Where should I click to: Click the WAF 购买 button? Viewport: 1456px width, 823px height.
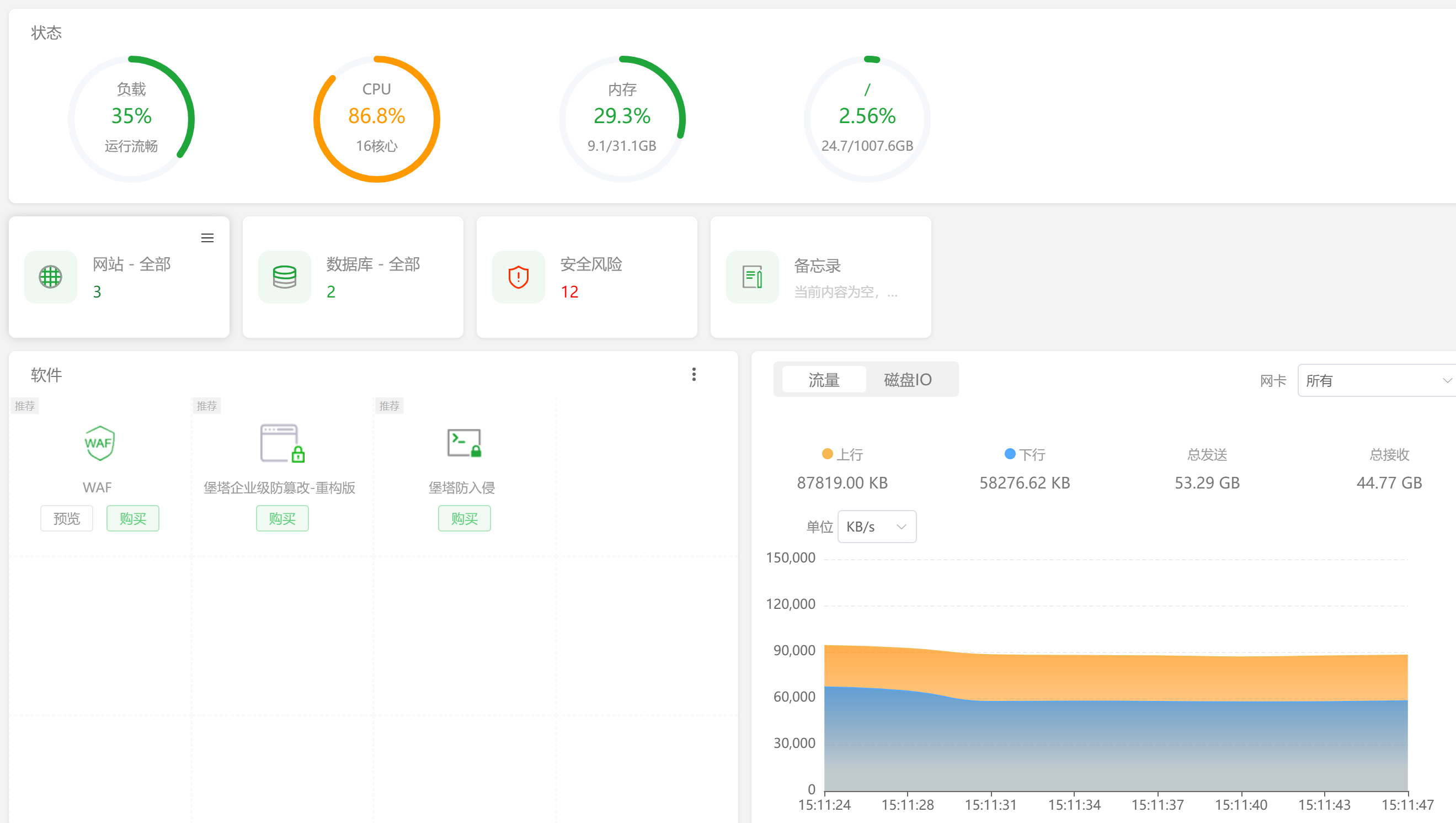(133, 519)
